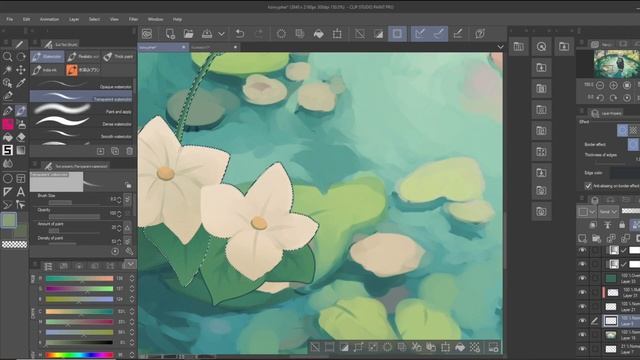Image resolution: width=640 pixels, height=360 pixels.
Task: Open the layer palette color dropdown
Action: coord(586,211)
